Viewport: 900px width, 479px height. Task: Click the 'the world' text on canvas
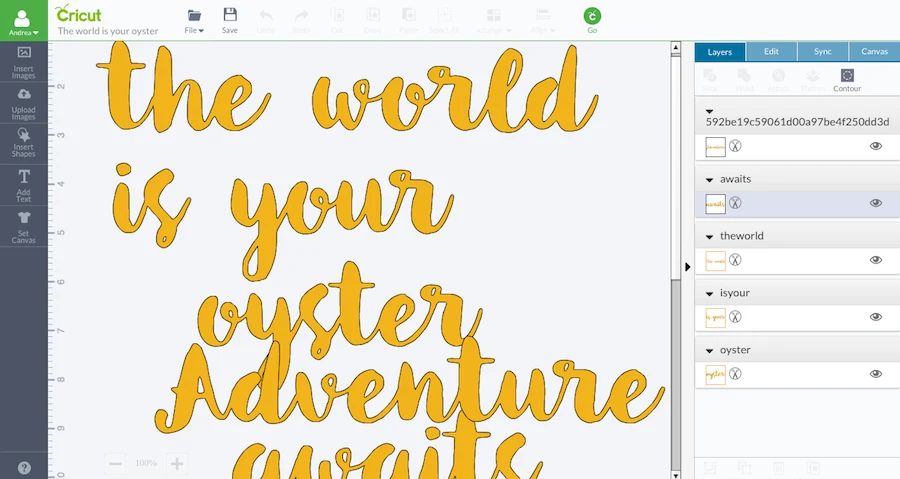(x=348, y=88)
